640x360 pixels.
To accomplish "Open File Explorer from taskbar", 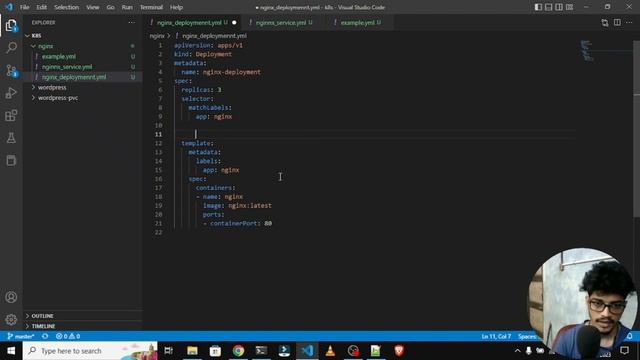I will [192, 351].
